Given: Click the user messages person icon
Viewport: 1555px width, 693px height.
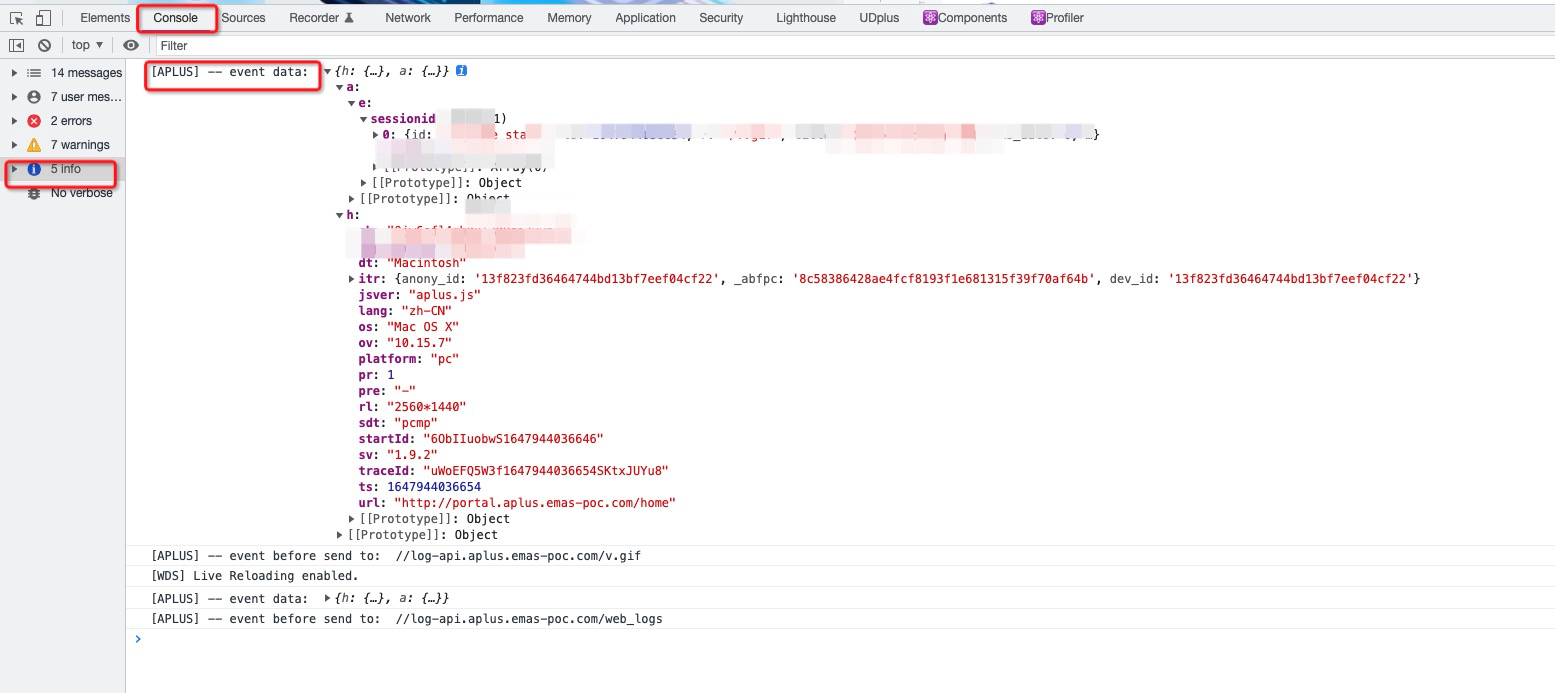Looking at the screenshot, I should pyautogui.click(x=34, y=97).
